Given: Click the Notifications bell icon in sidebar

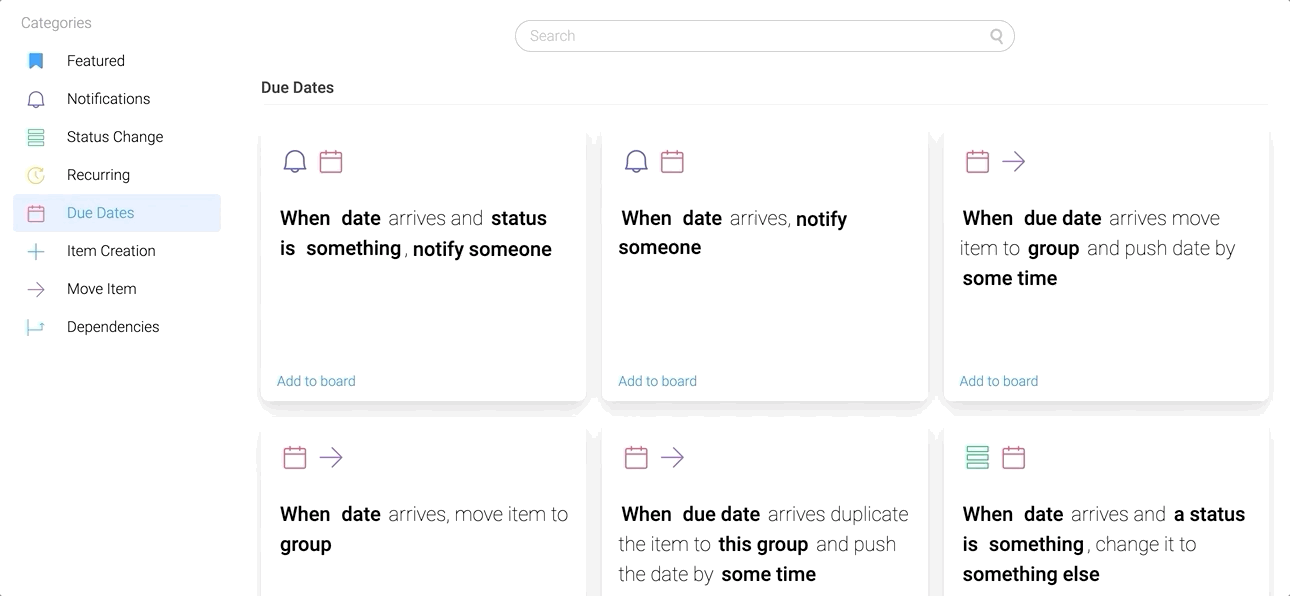Looking at the screenshot, I should click(36, 99).
